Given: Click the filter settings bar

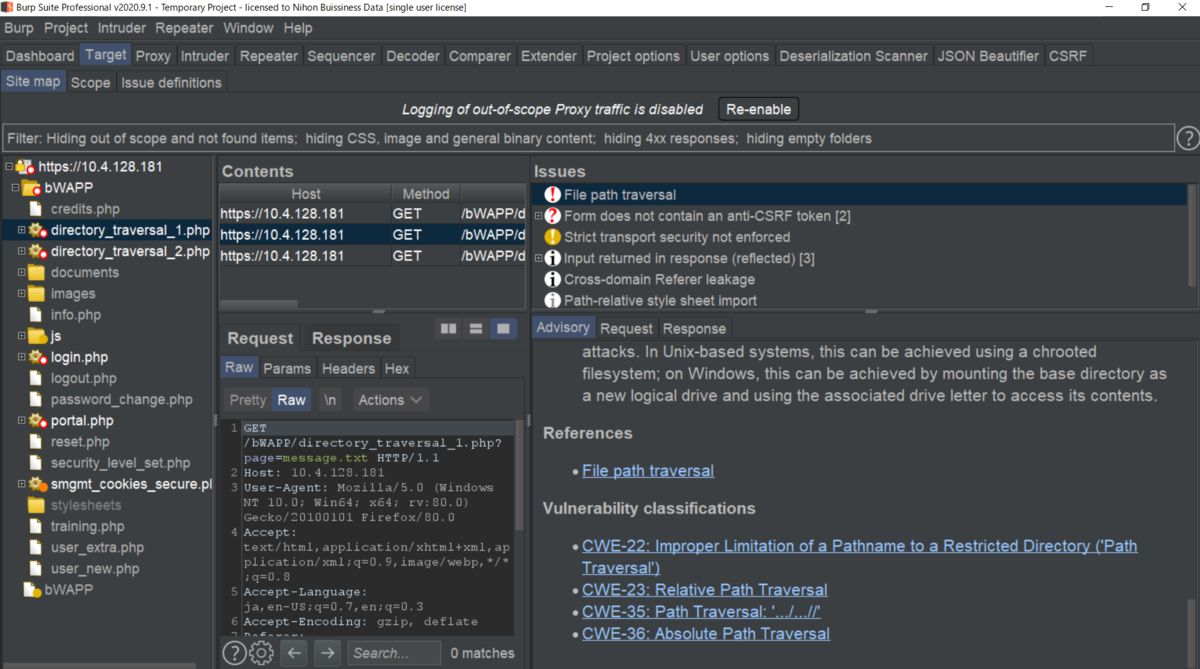Looking at the screenshot, I should coord(588,138).
